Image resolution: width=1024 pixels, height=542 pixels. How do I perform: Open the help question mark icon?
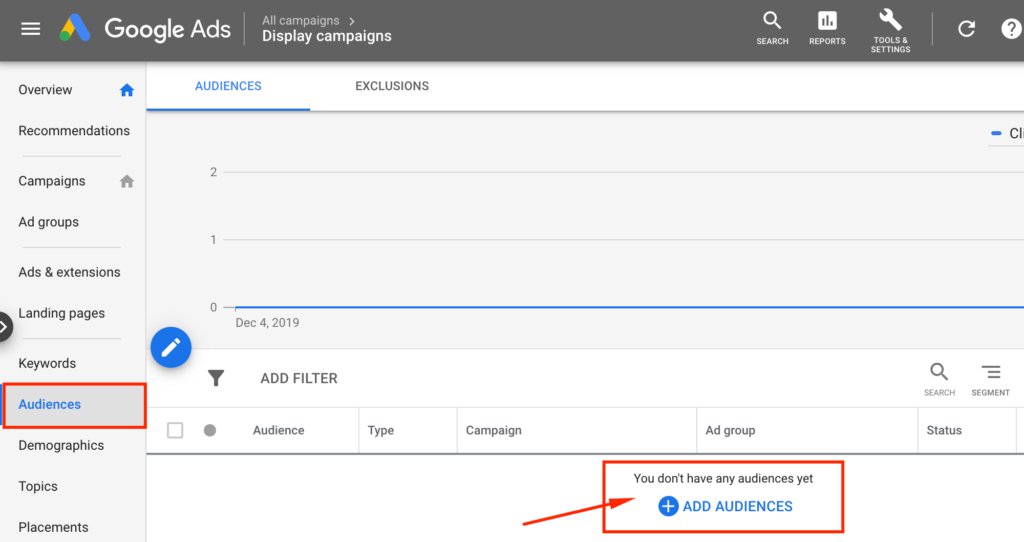[x=1011, y=29]
